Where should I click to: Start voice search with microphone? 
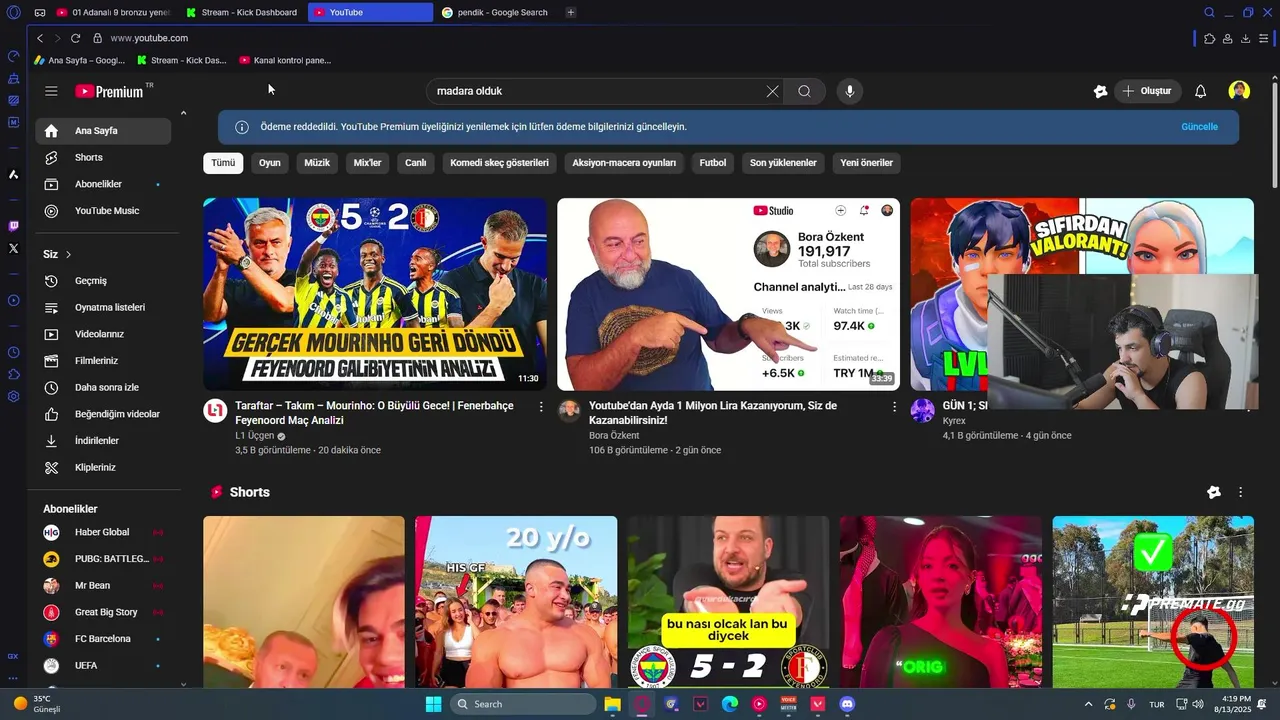click(850, 91)
